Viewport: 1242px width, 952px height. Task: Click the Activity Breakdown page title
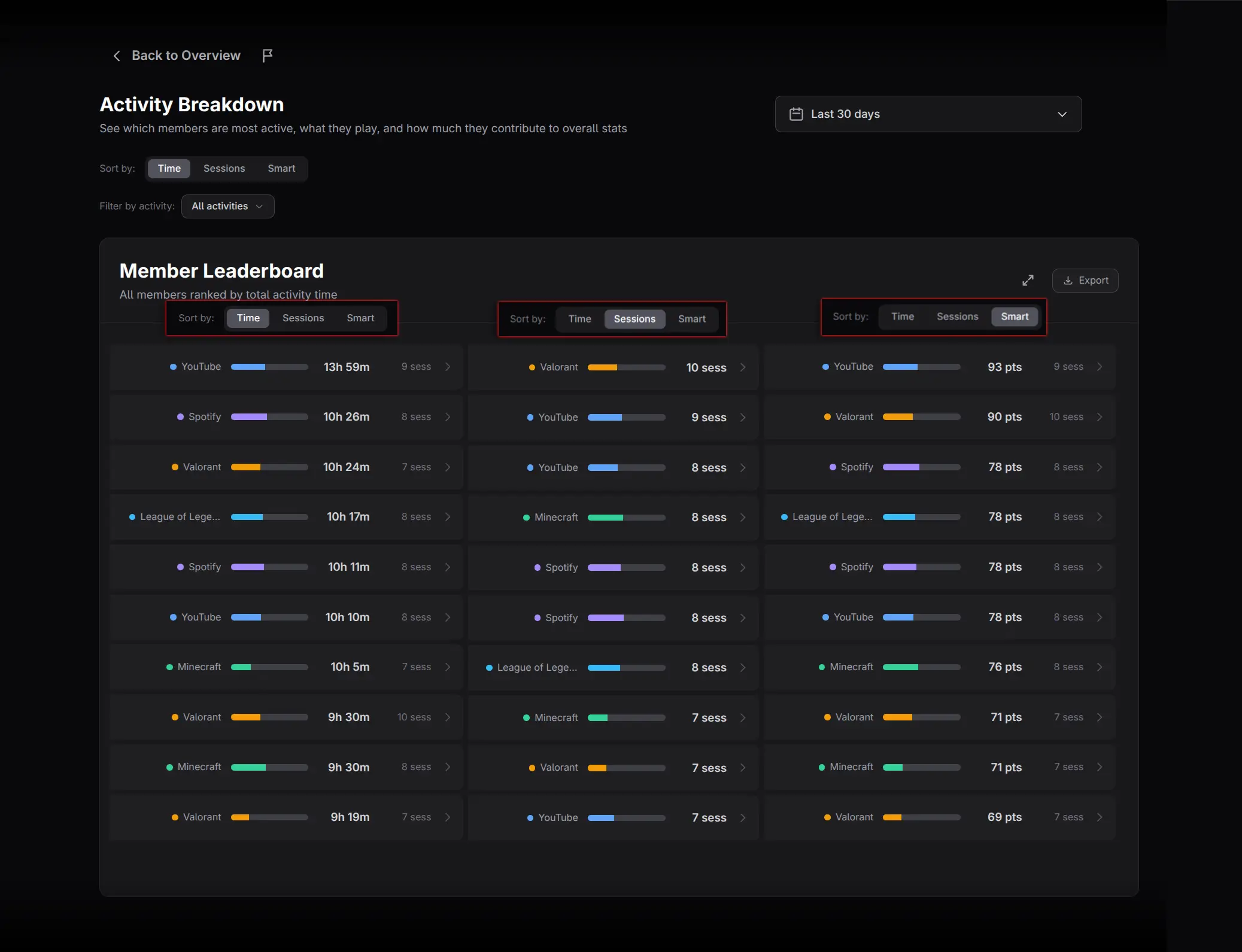click(192, 105)
